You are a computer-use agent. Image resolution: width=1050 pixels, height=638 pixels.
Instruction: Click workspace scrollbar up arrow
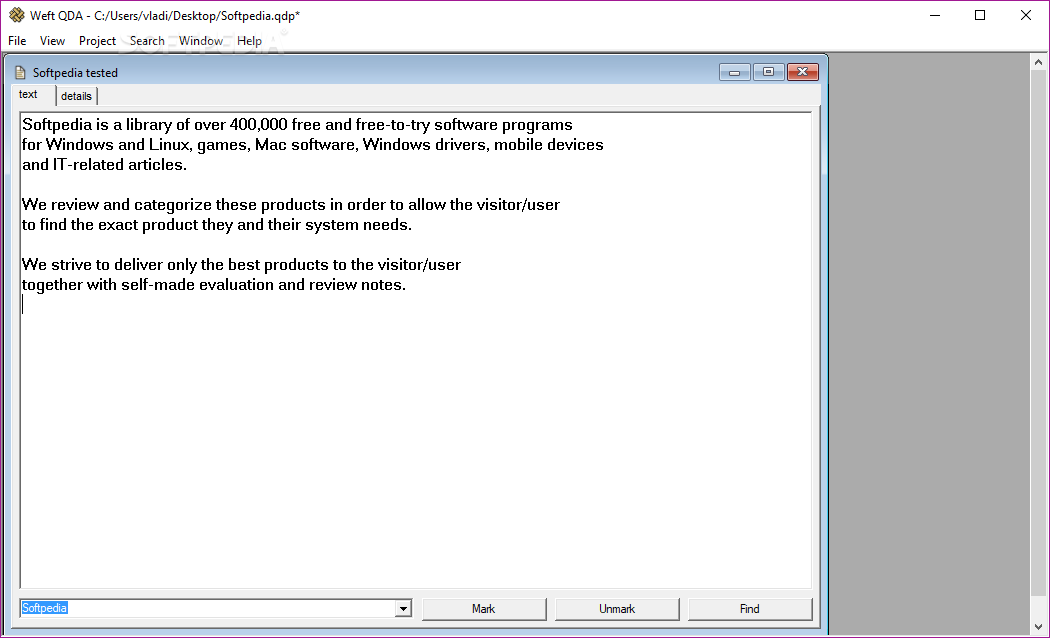coord(1038,62)
